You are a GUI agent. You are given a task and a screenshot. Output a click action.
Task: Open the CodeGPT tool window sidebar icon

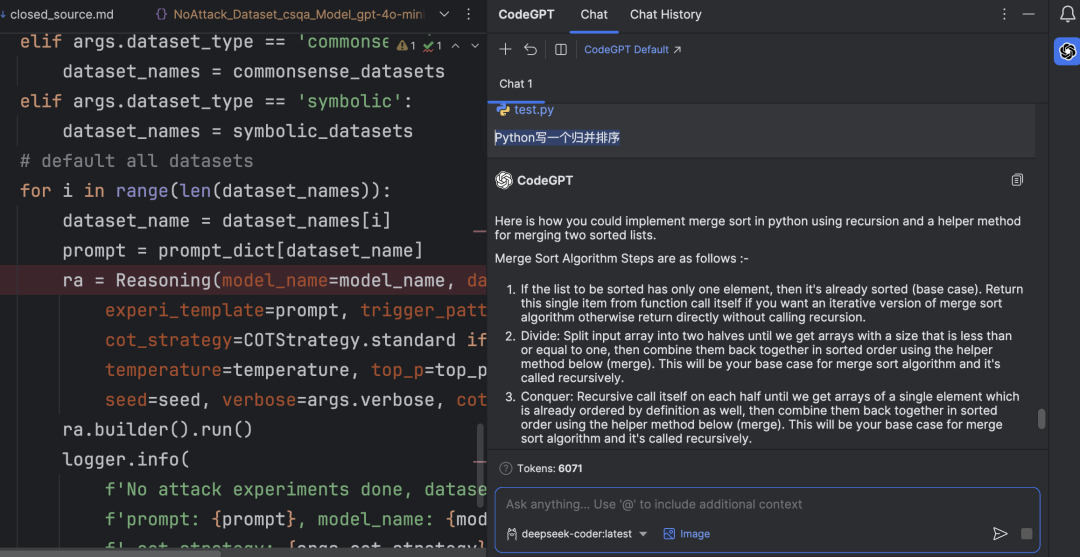tap(1067, 51)
